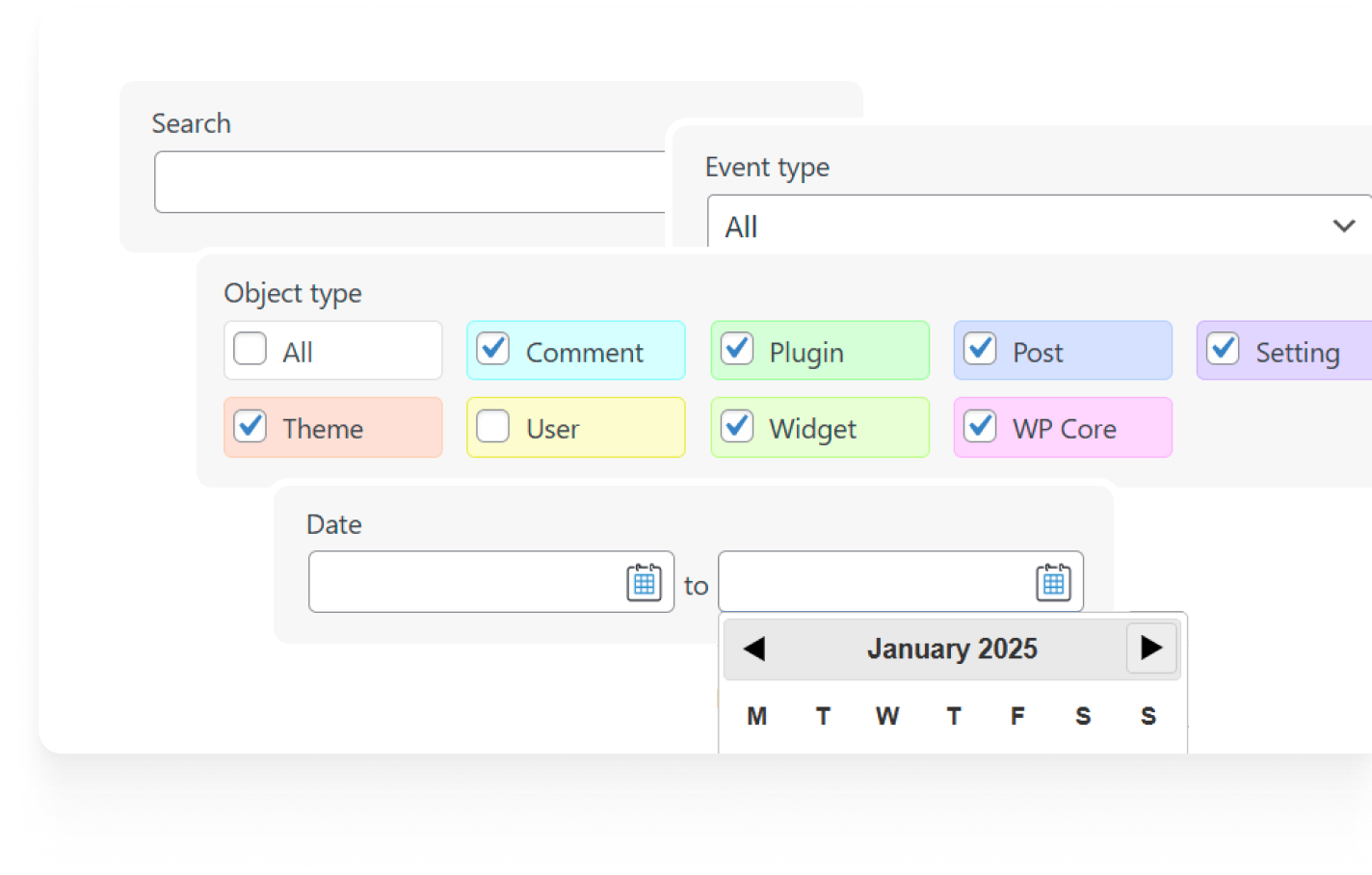Disable the Theme object type filter
This screenshot has width=1372, height=875.
click(250, 426)
